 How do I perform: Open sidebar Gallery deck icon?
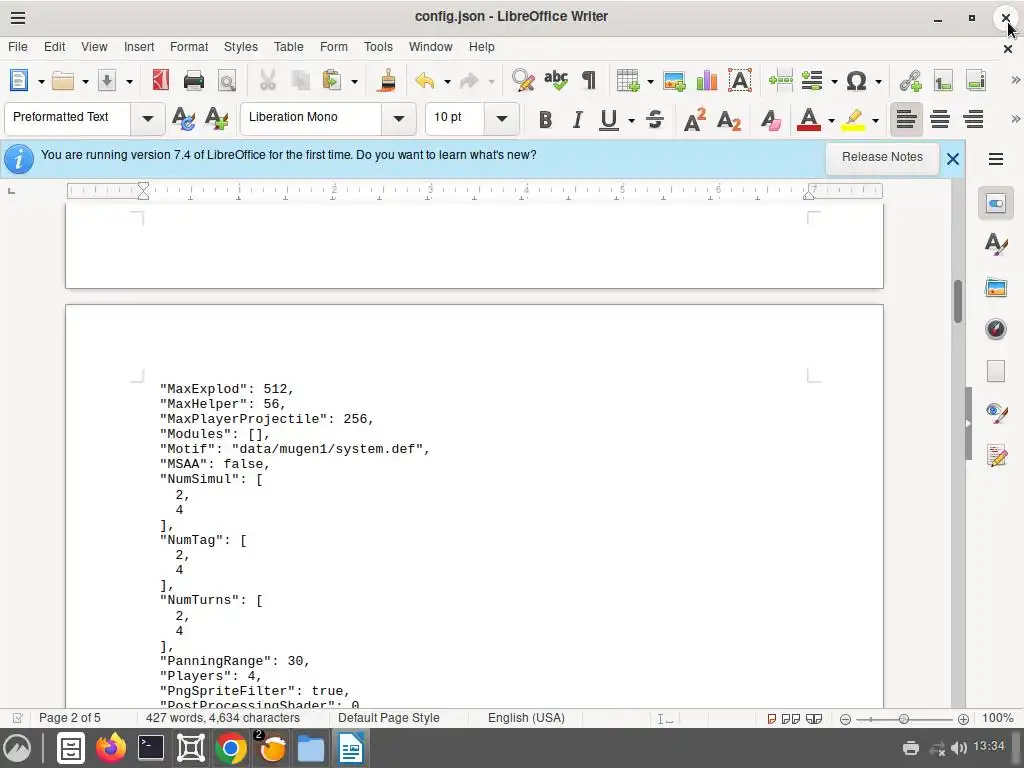click(x=995, y=287)
